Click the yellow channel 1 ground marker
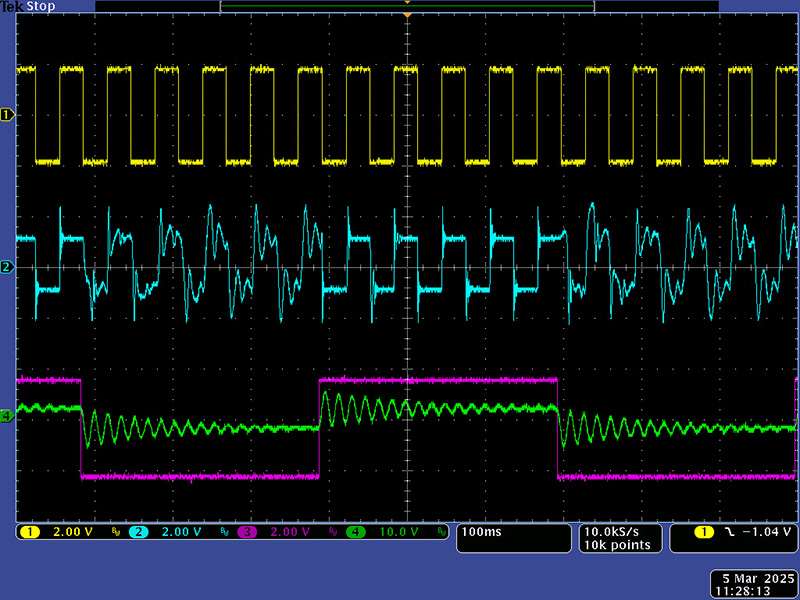The height and width of the screenshot is (600, 800). click(7, 115)
